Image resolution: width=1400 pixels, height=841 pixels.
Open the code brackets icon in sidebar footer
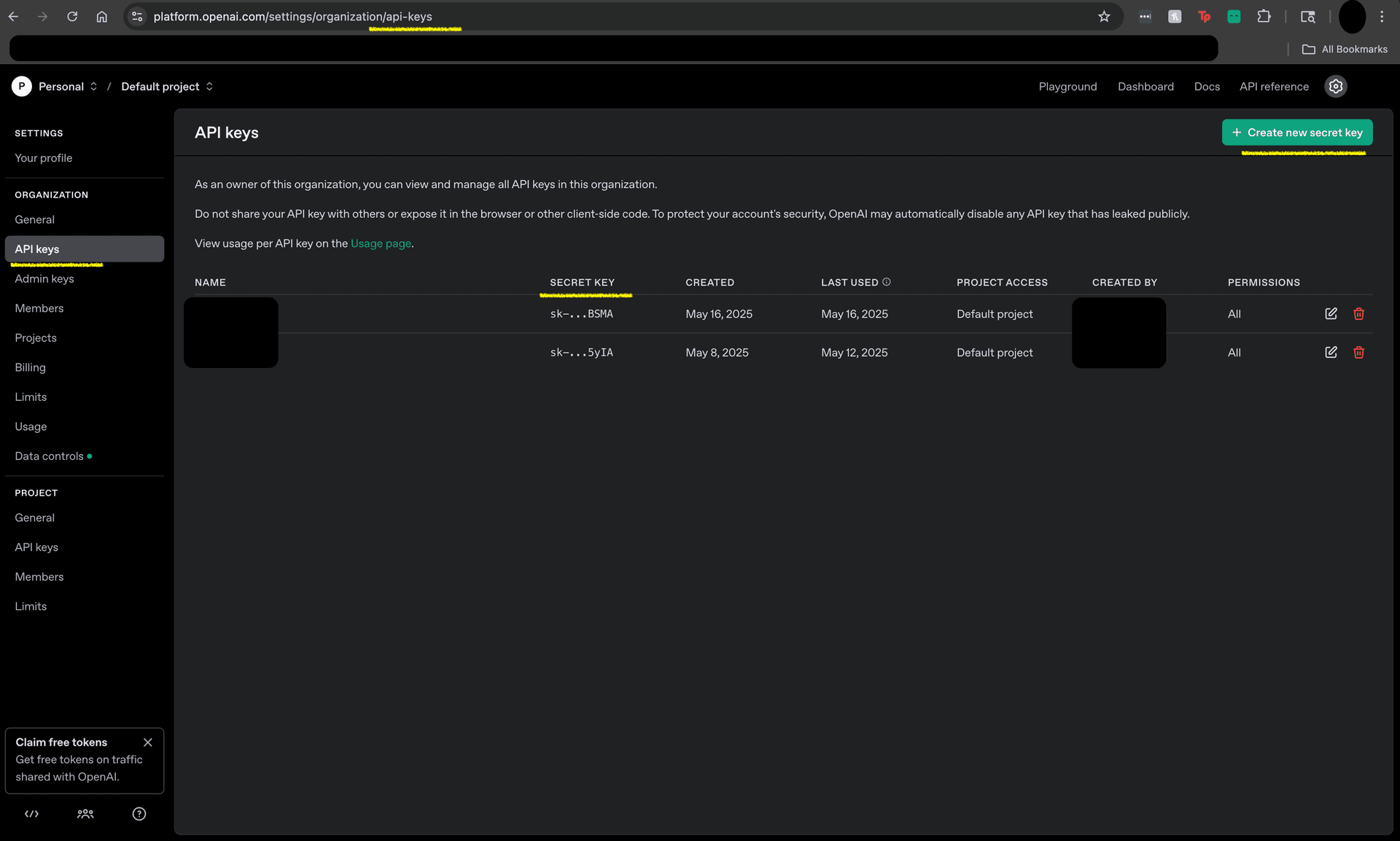tap(31, 813)
